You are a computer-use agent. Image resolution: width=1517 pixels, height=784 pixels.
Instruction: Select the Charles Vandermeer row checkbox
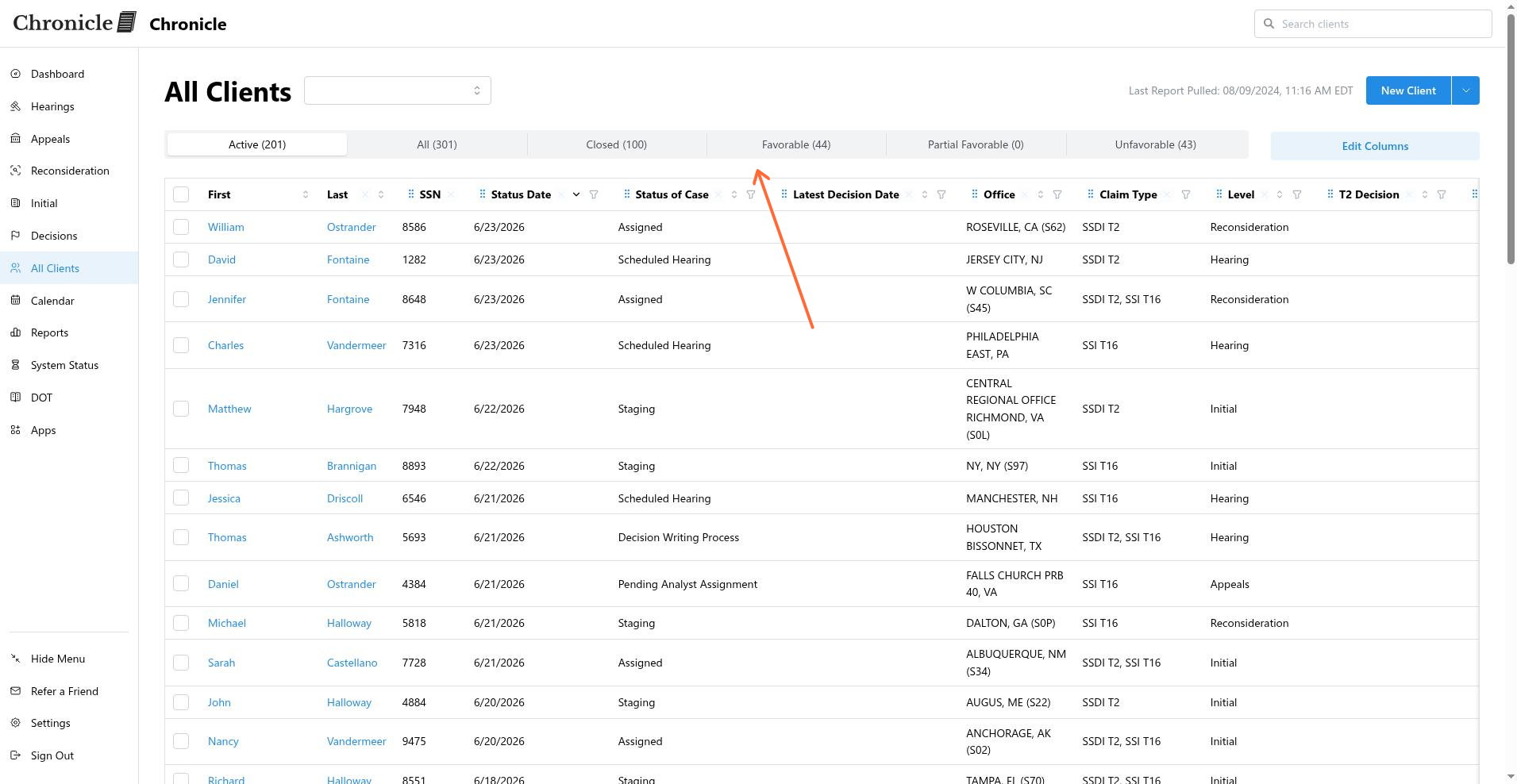pyautogui.click(x=181, y=345)
